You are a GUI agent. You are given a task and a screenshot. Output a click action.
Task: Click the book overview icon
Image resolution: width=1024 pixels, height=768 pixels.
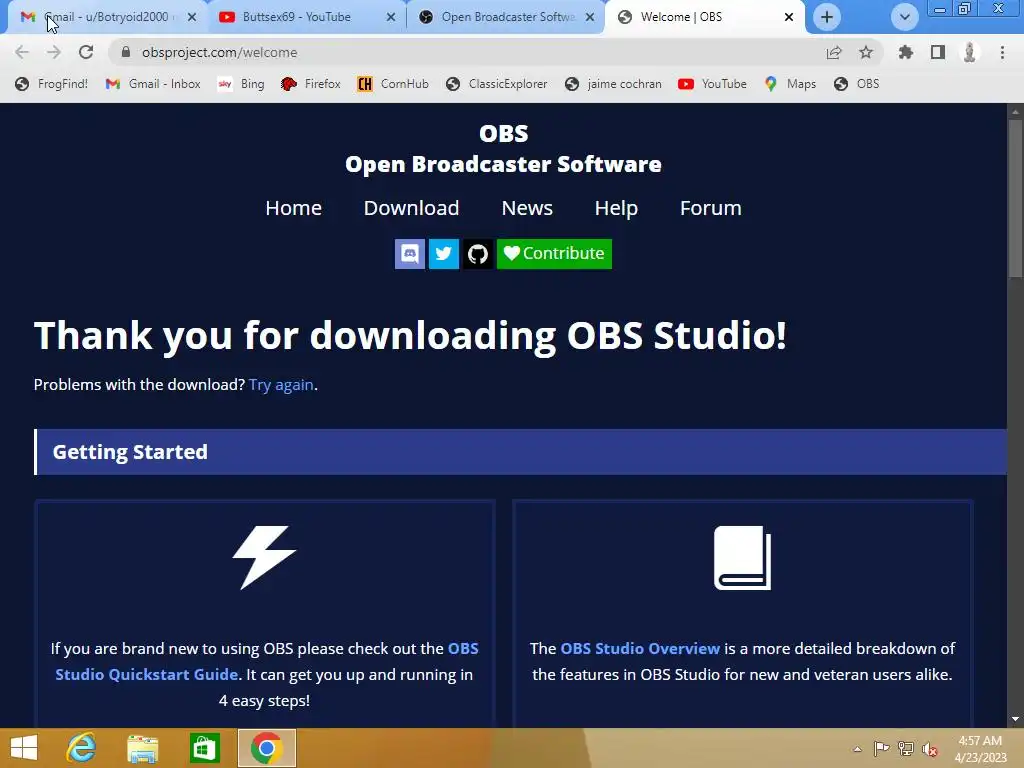coord(743,558)
